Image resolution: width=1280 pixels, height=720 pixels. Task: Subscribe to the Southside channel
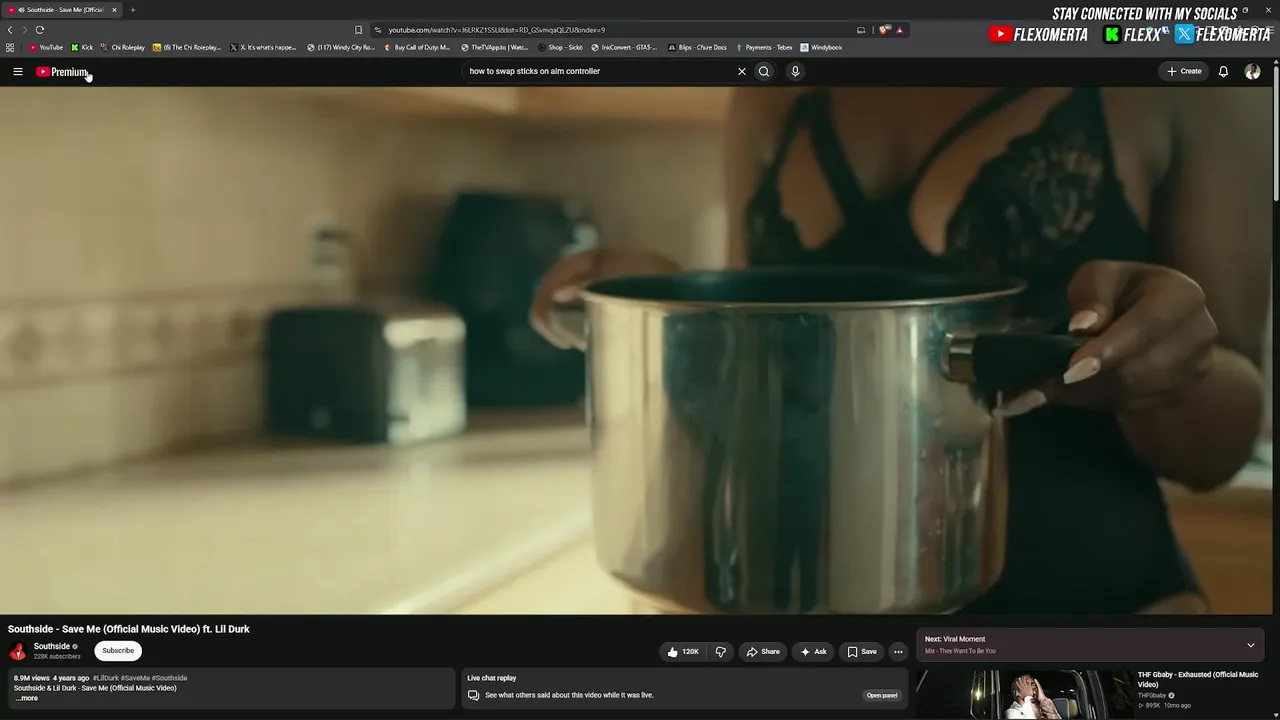(118, 650)
